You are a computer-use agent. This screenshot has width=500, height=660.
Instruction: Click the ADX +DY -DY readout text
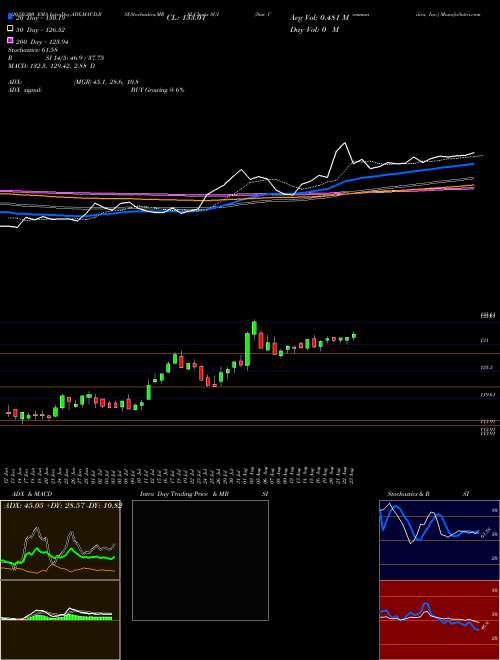[63, 505]
